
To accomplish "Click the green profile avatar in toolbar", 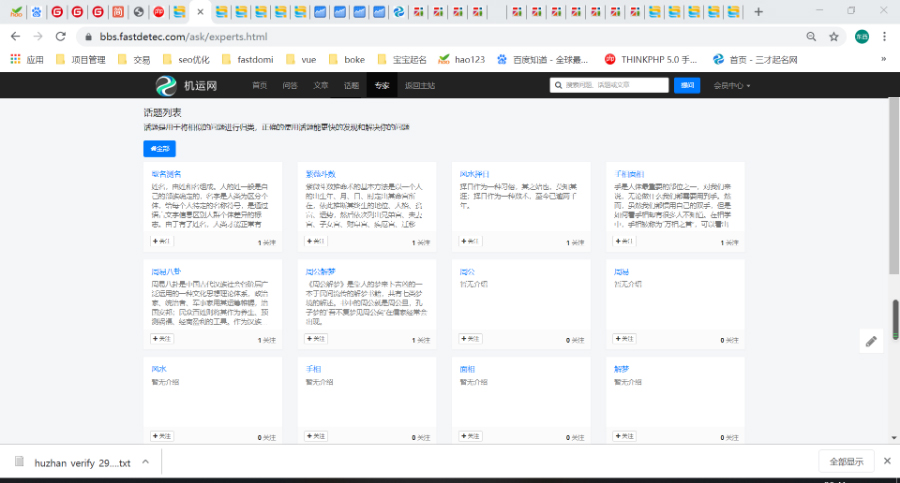I will point(860,36).
